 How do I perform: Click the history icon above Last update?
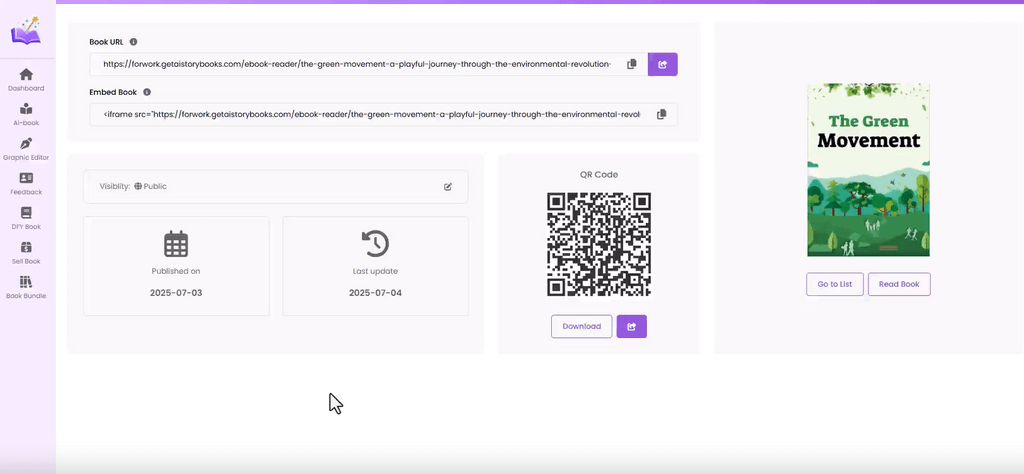(376, 244)
